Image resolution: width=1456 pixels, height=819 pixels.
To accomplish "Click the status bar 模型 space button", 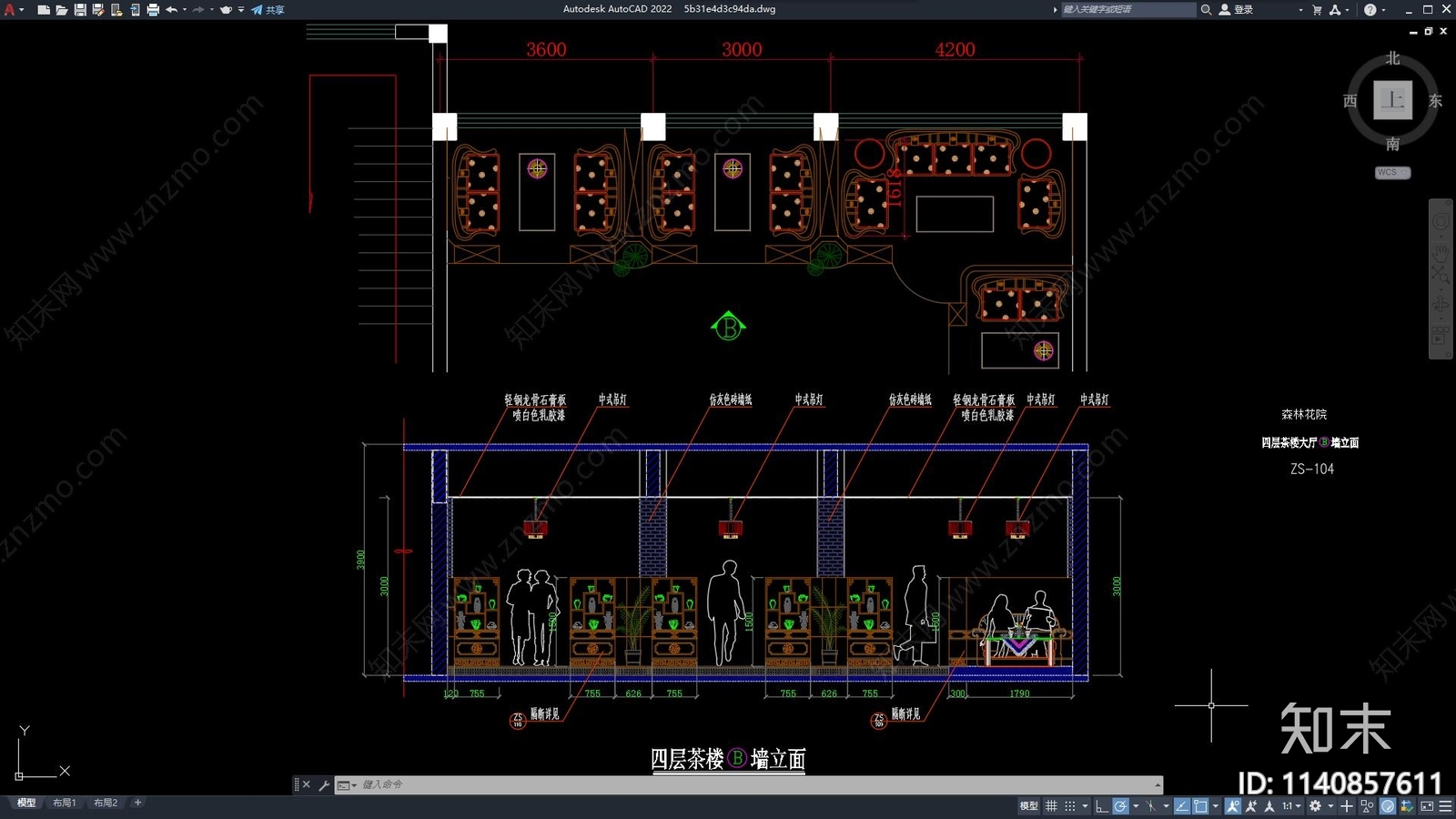I will tap(1028, 806).
